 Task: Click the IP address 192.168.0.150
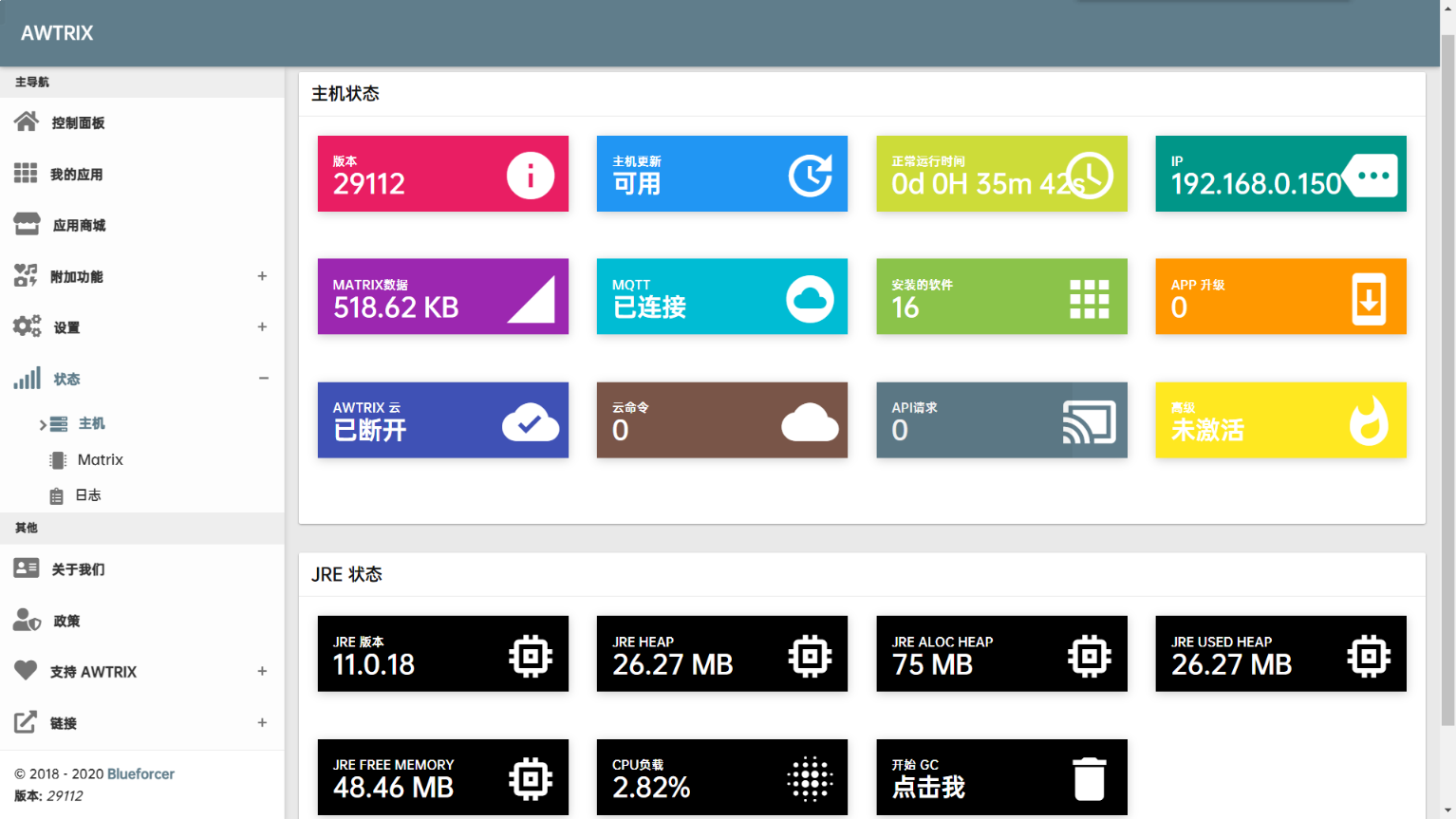pyautogui.click(x=1256, y=183)
